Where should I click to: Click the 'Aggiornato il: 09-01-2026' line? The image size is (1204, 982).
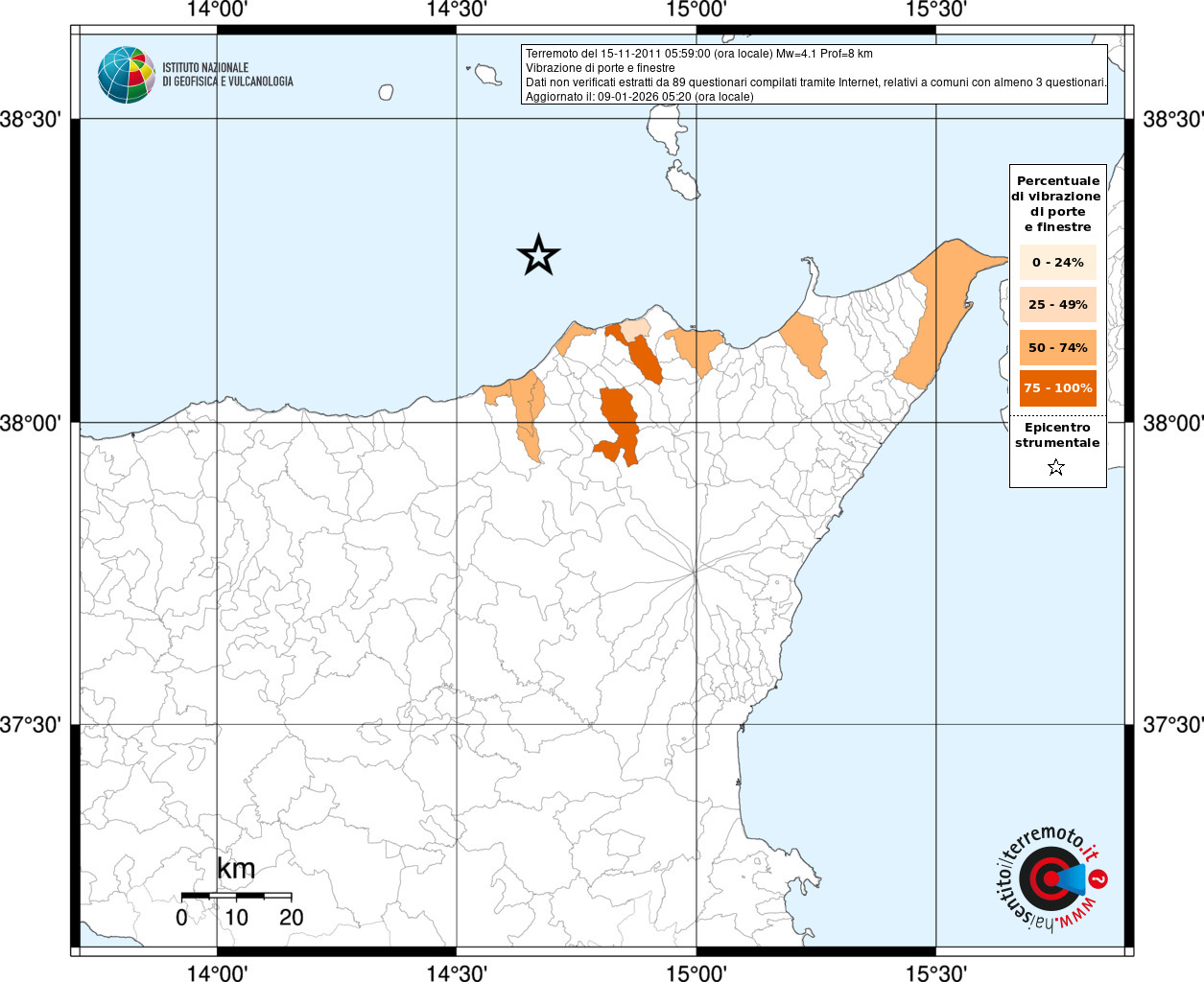640,97
